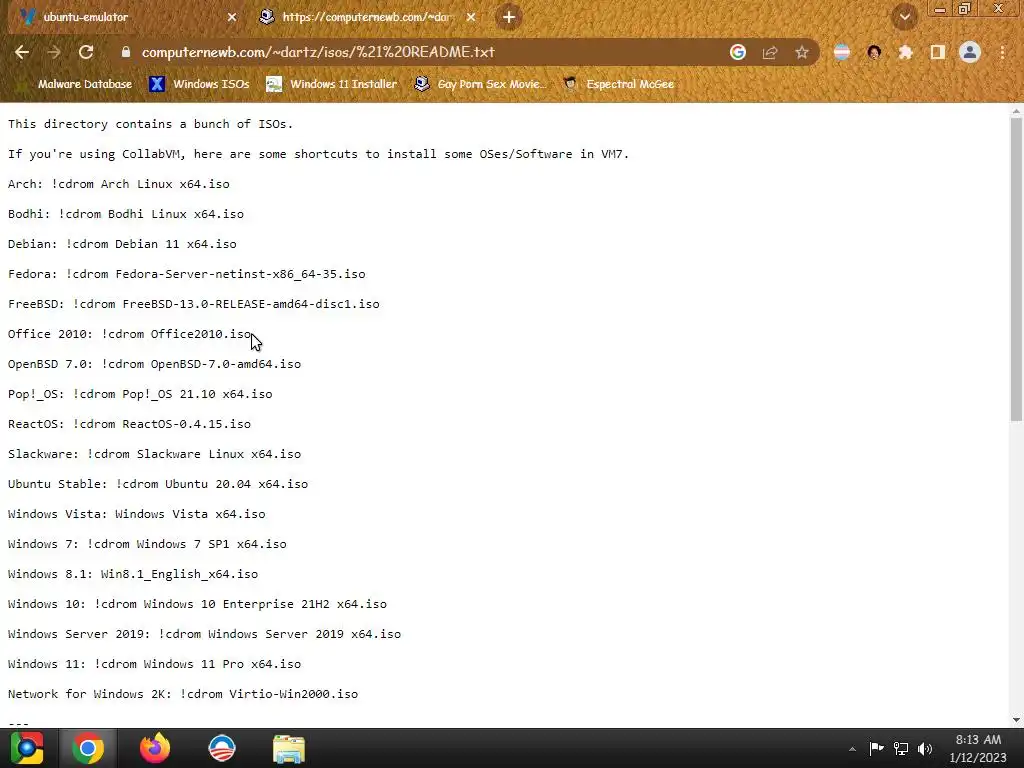
Task: Click the 'Ubuntu Stable' line
Action: (x=158, y=485)
